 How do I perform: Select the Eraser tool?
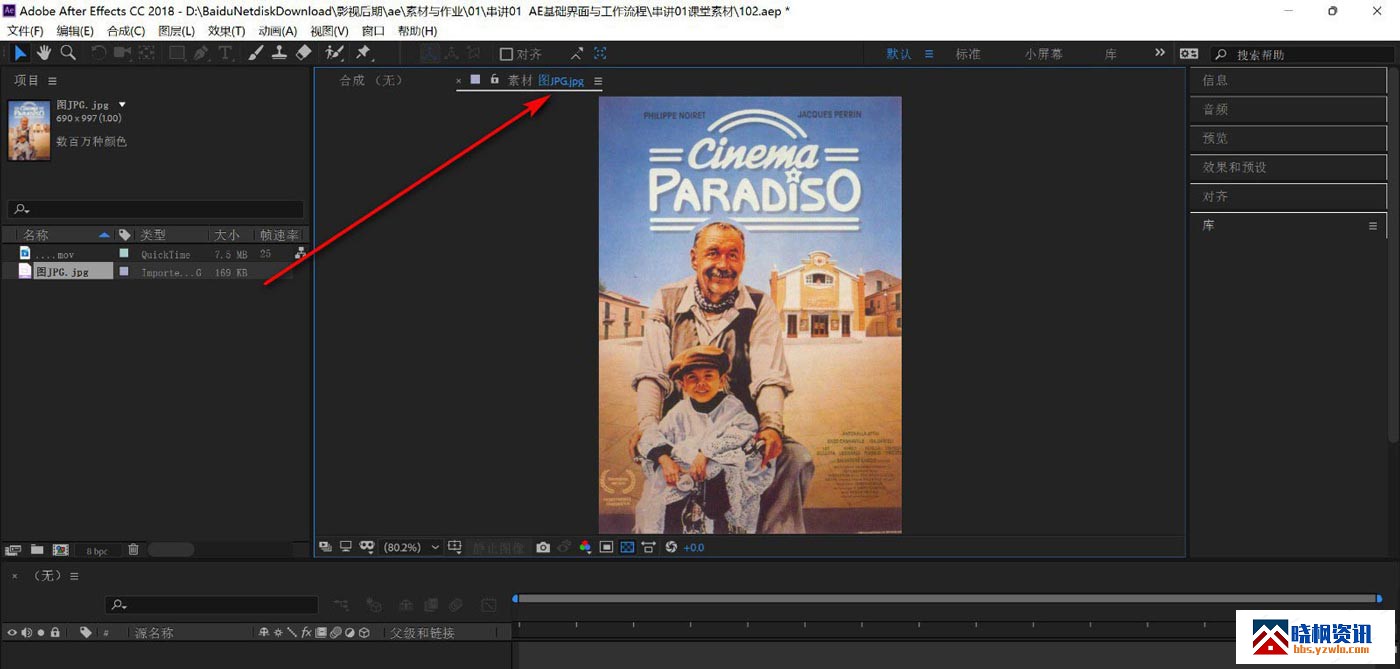pyautogui.click(x=305, y=53)
